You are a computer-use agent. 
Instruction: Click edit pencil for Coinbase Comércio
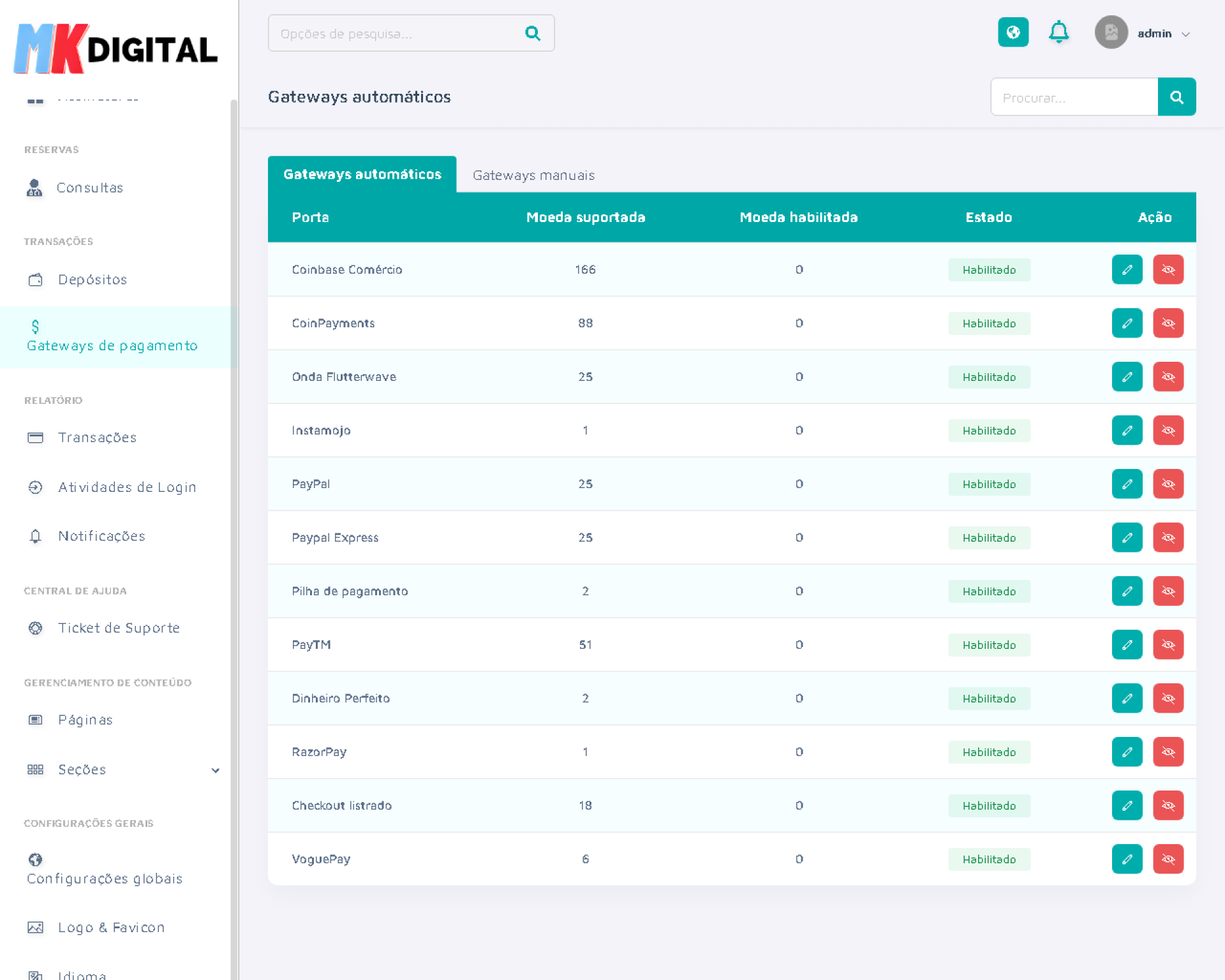click(1127, 270)
